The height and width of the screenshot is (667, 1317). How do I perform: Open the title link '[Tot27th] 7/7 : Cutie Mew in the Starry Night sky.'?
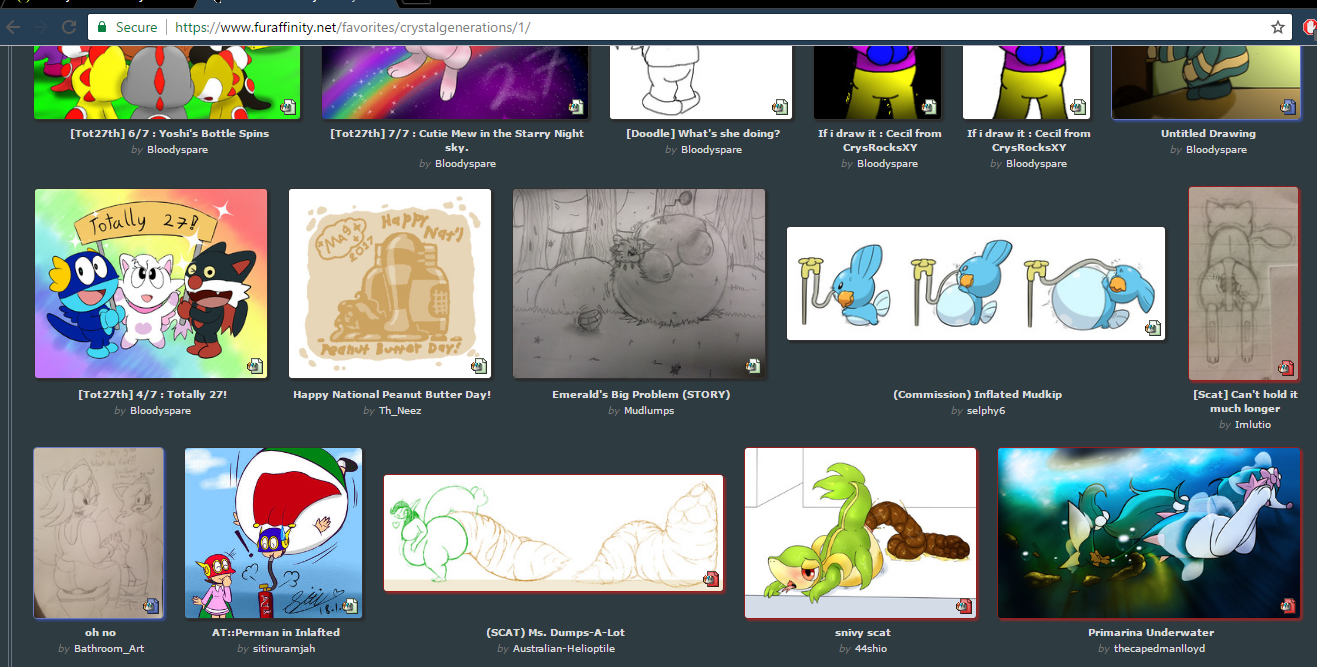point(457,140)
